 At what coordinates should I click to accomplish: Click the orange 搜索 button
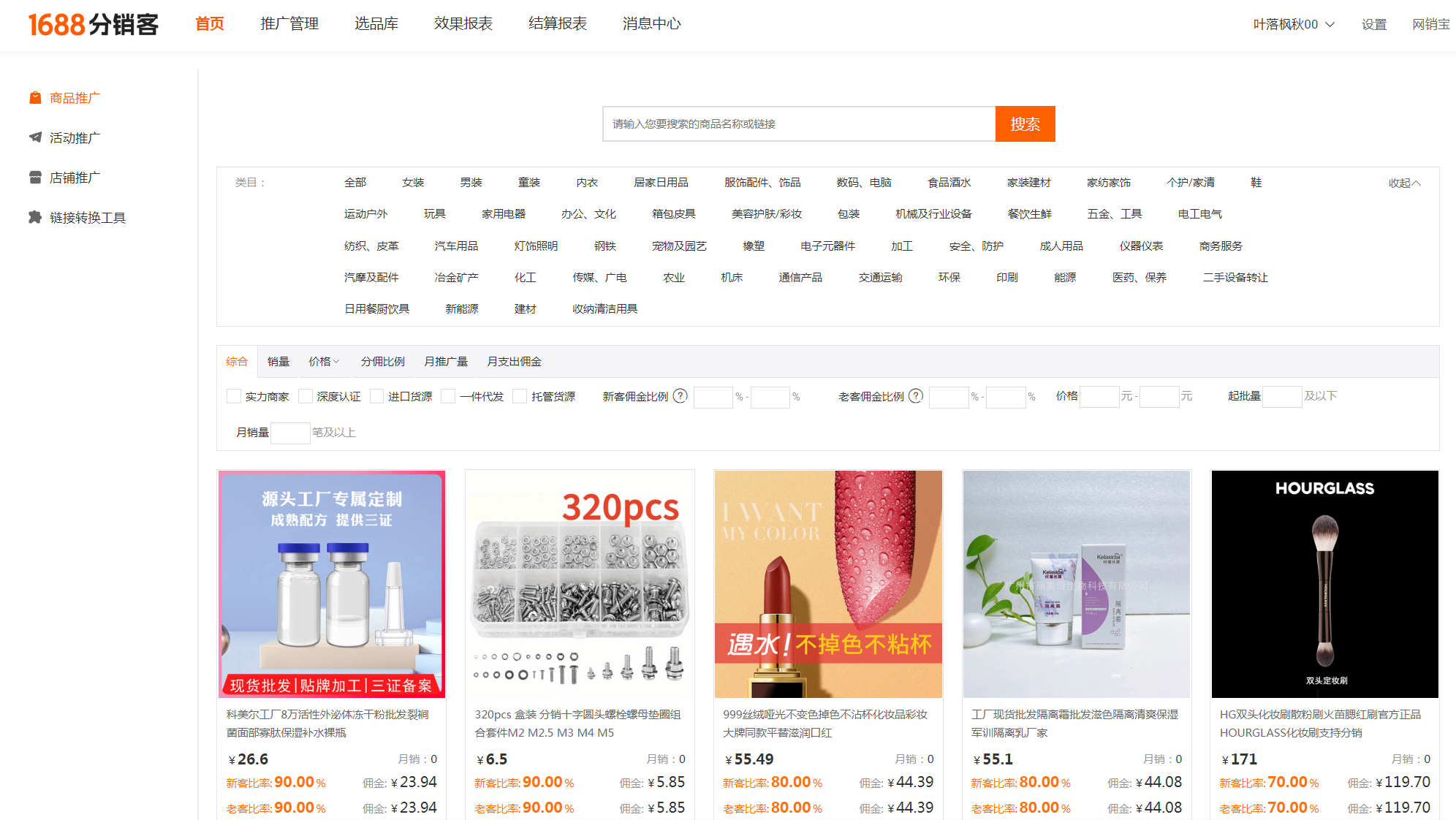(x=1025, y=124)
